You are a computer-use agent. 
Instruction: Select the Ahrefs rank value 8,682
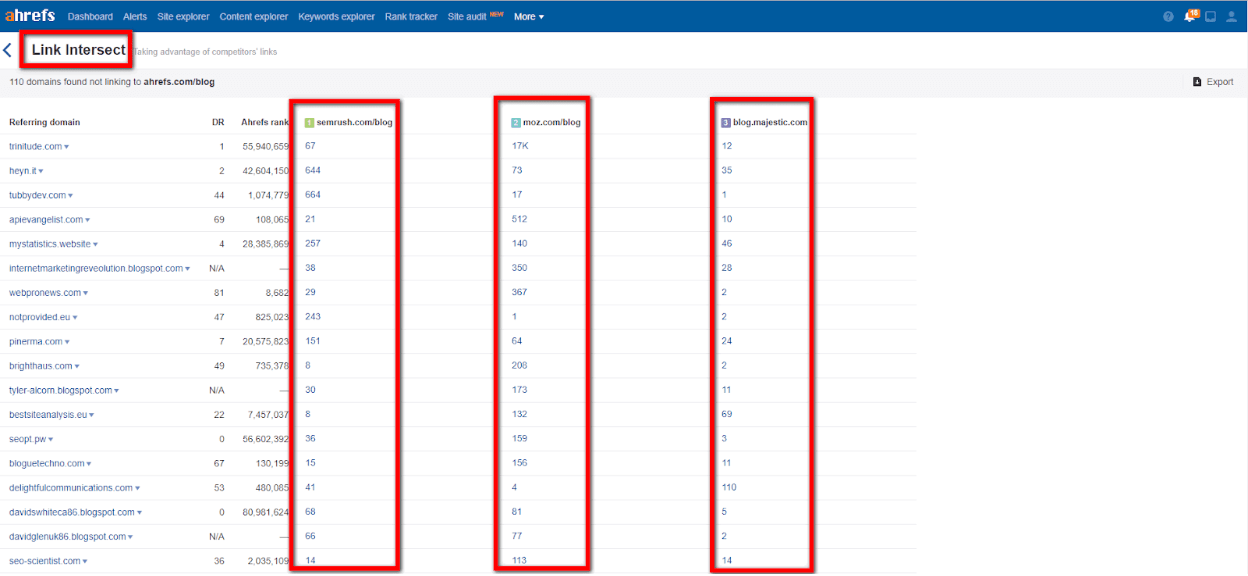click(278, 292)
